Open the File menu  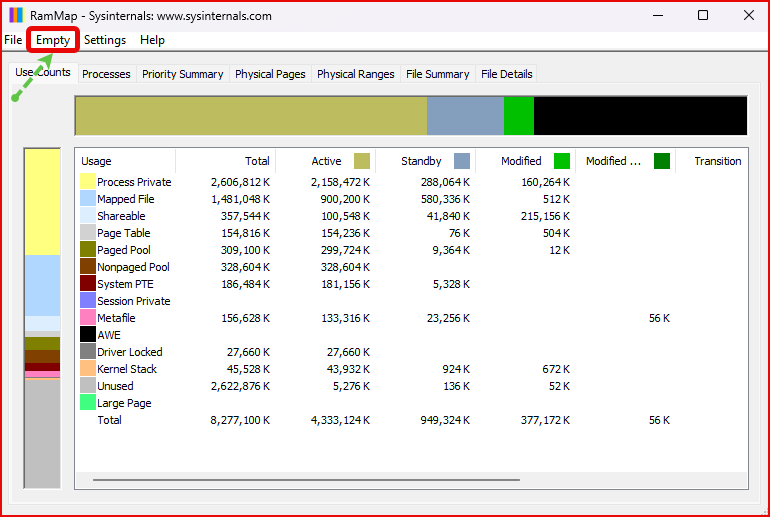point(13,40)
